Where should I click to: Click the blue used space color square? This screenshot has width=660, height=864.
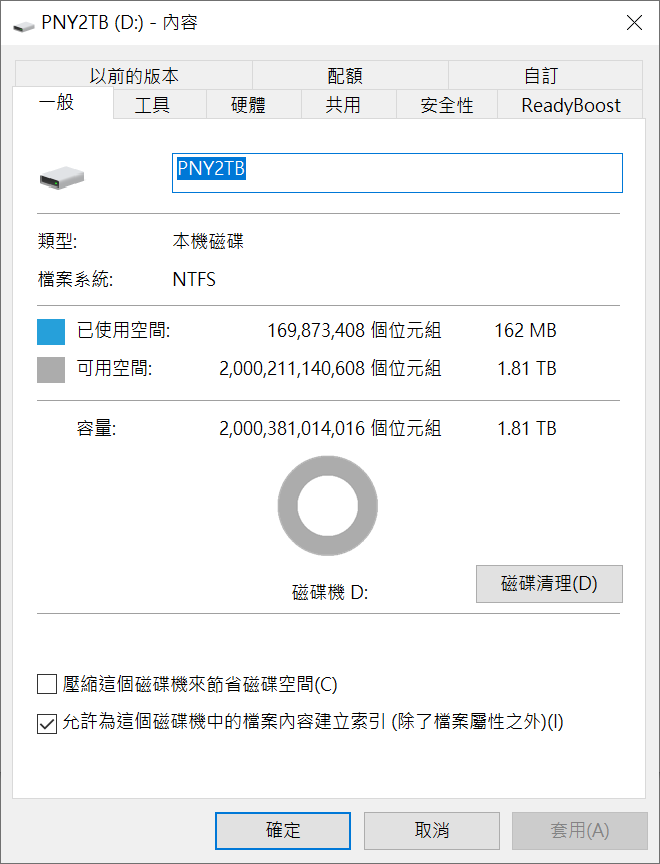(x=51, y=332)
